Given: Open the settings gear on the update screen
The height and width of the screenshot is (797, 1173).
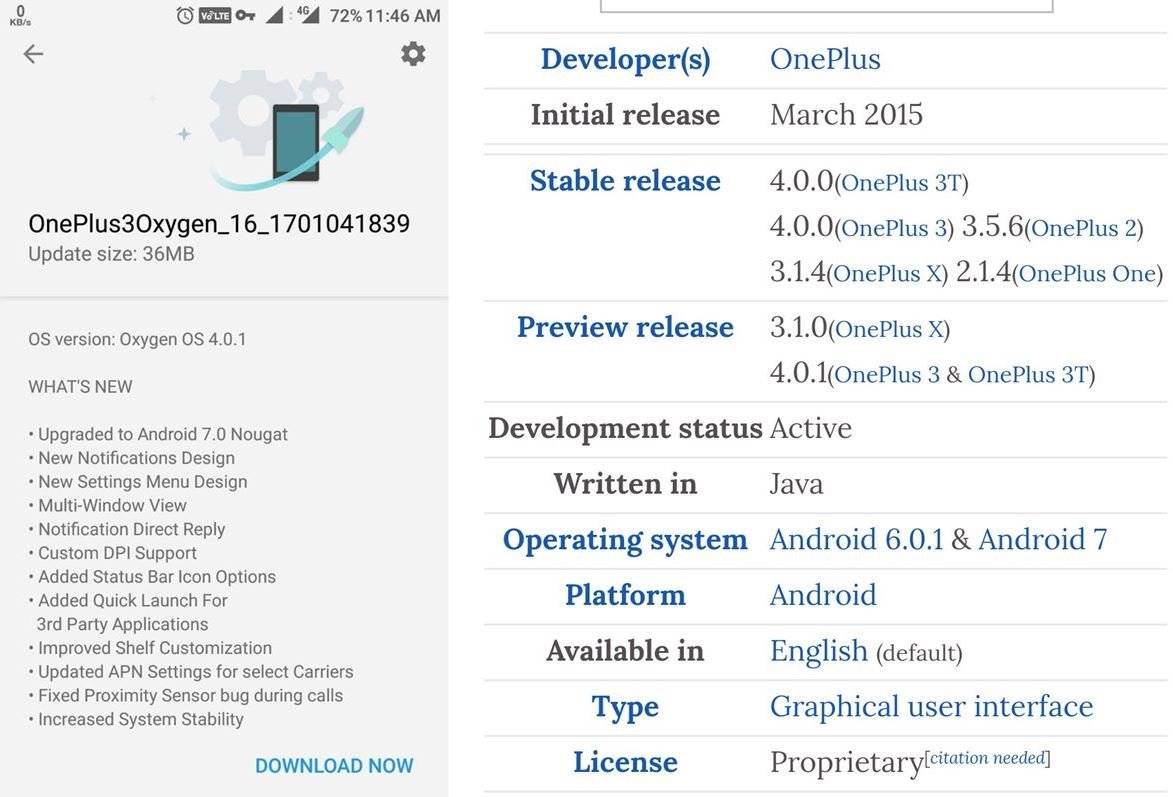Looking at the screenshot, I should point(412,54).
